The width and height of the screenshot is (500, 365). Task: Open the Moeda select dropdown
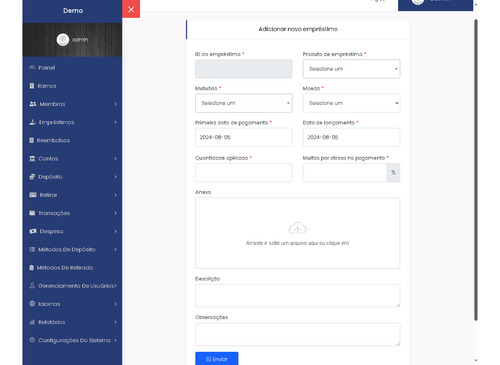click(x=351, y=103)
